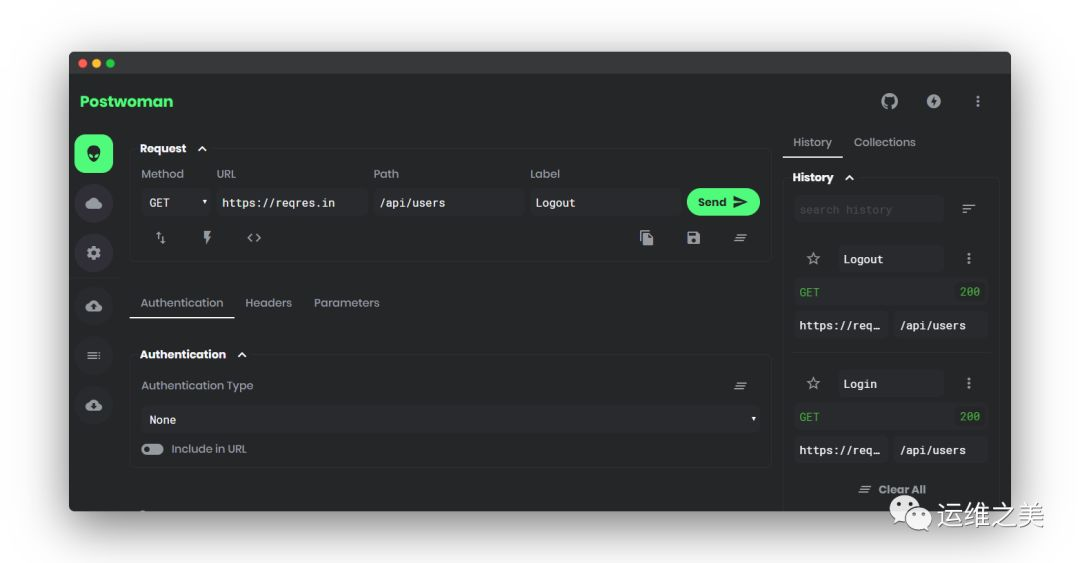
Task: Click the cloud upload sidebar icon
Action: 94,306
